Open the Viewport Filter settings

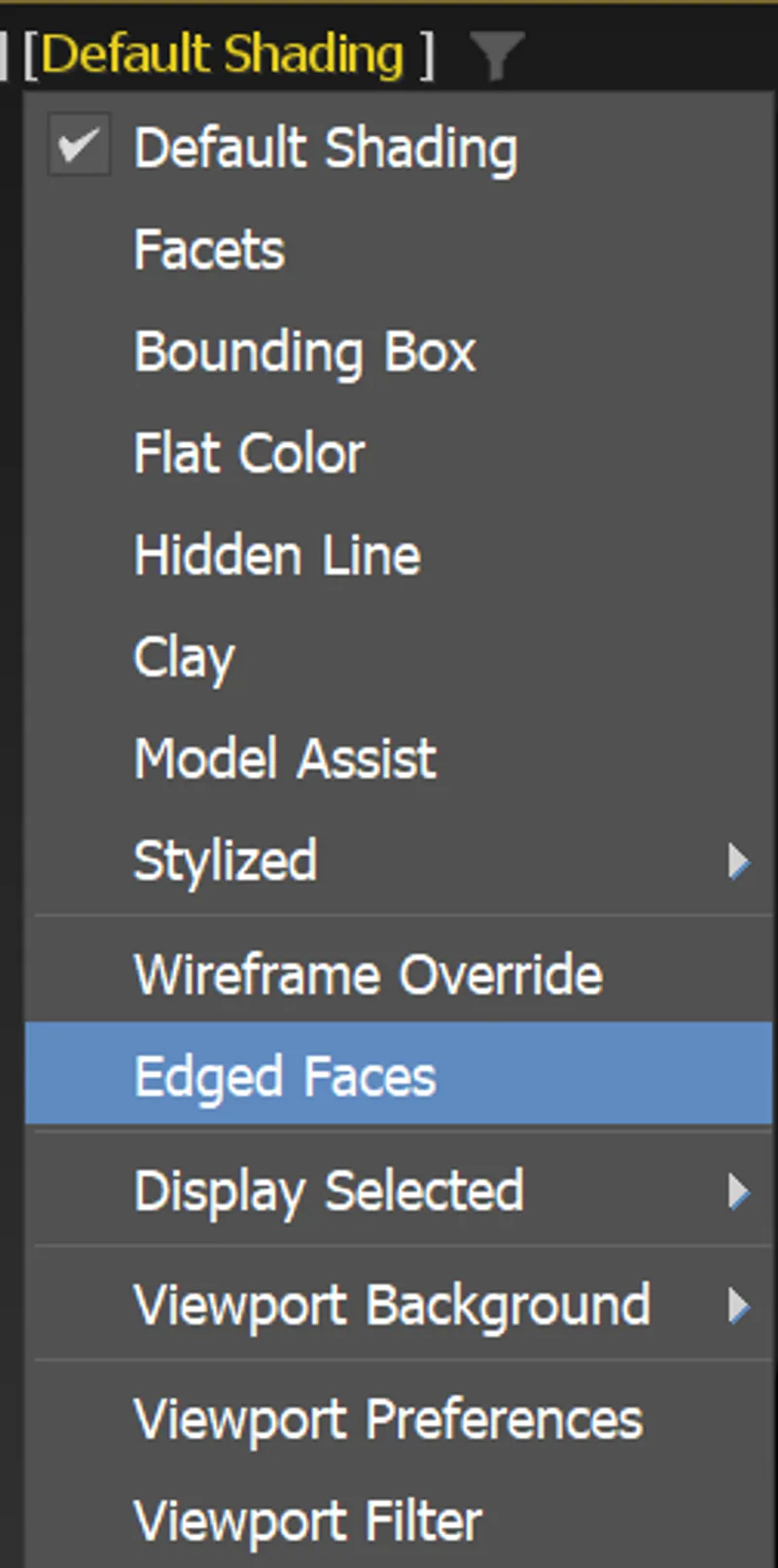pyautogui.click(x=307, y=1521)
